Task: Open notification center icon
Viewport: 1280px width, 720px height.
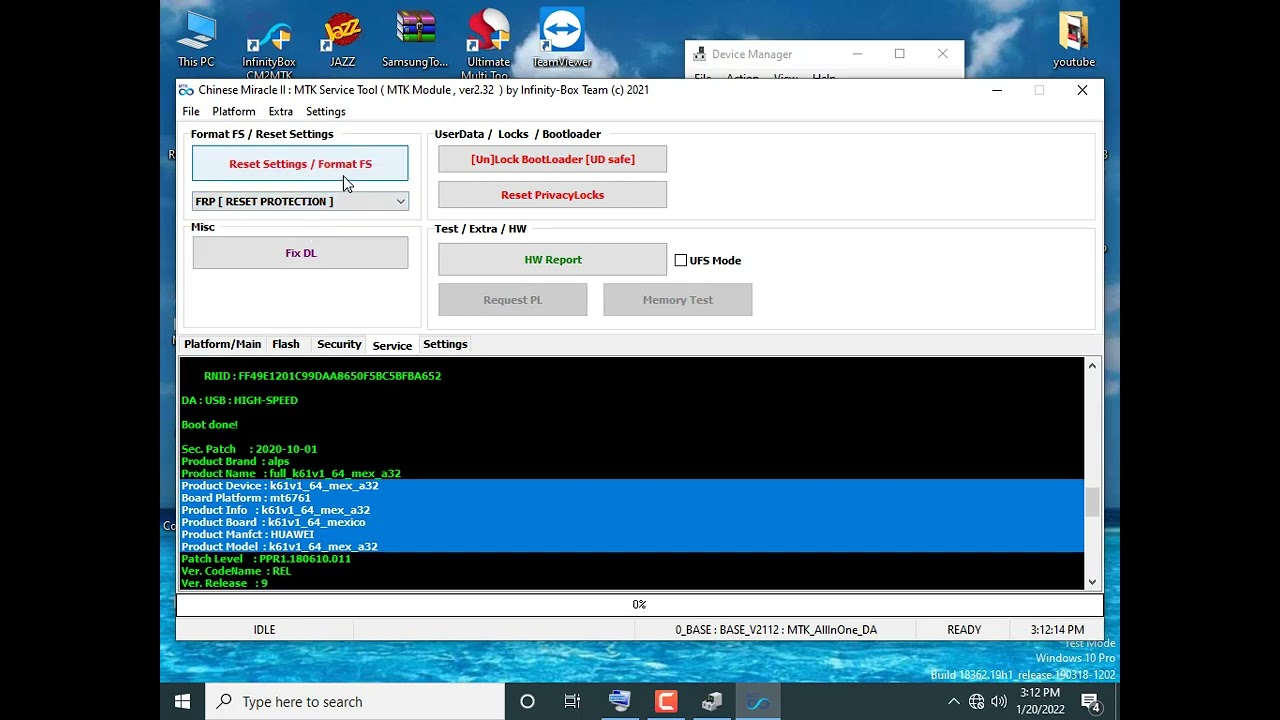Action: [x=1091, y=702]
